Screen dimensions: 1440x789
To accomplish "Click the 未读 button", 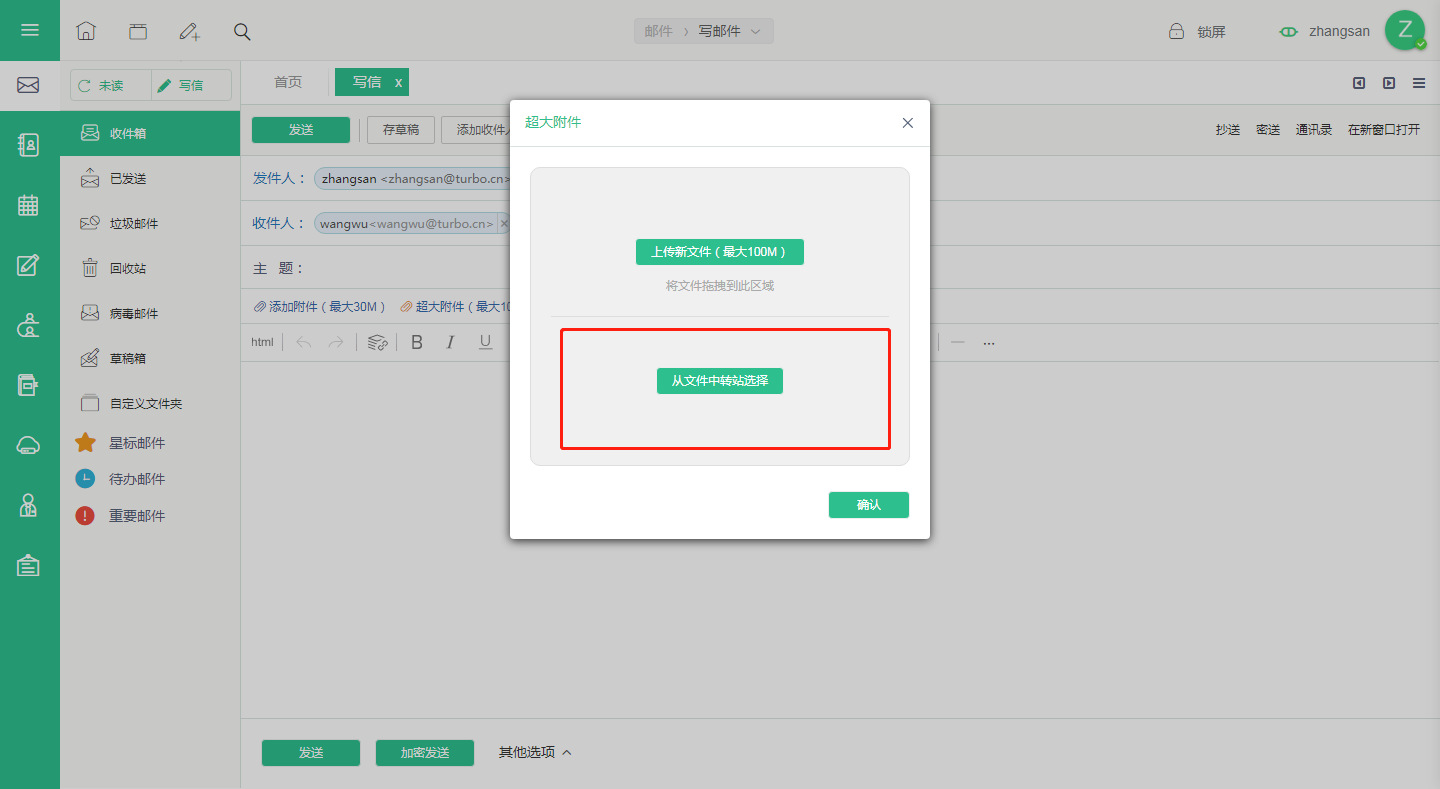I will (110, 86).
